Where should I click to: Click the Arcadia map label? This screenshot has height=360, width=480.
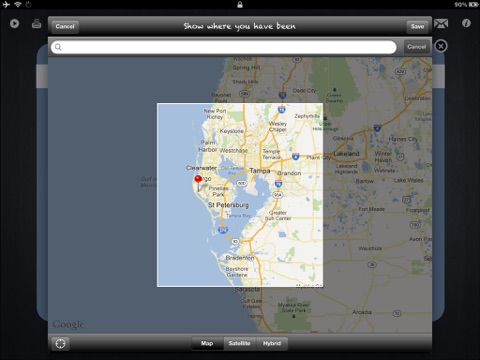point(362,312)
